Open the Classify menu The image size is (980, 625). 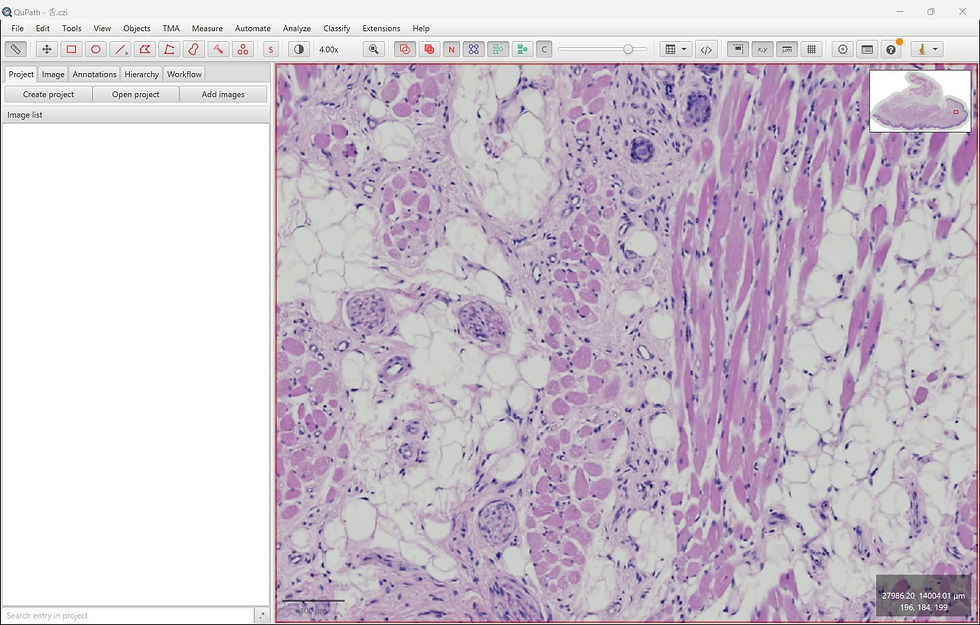[337, 28]
